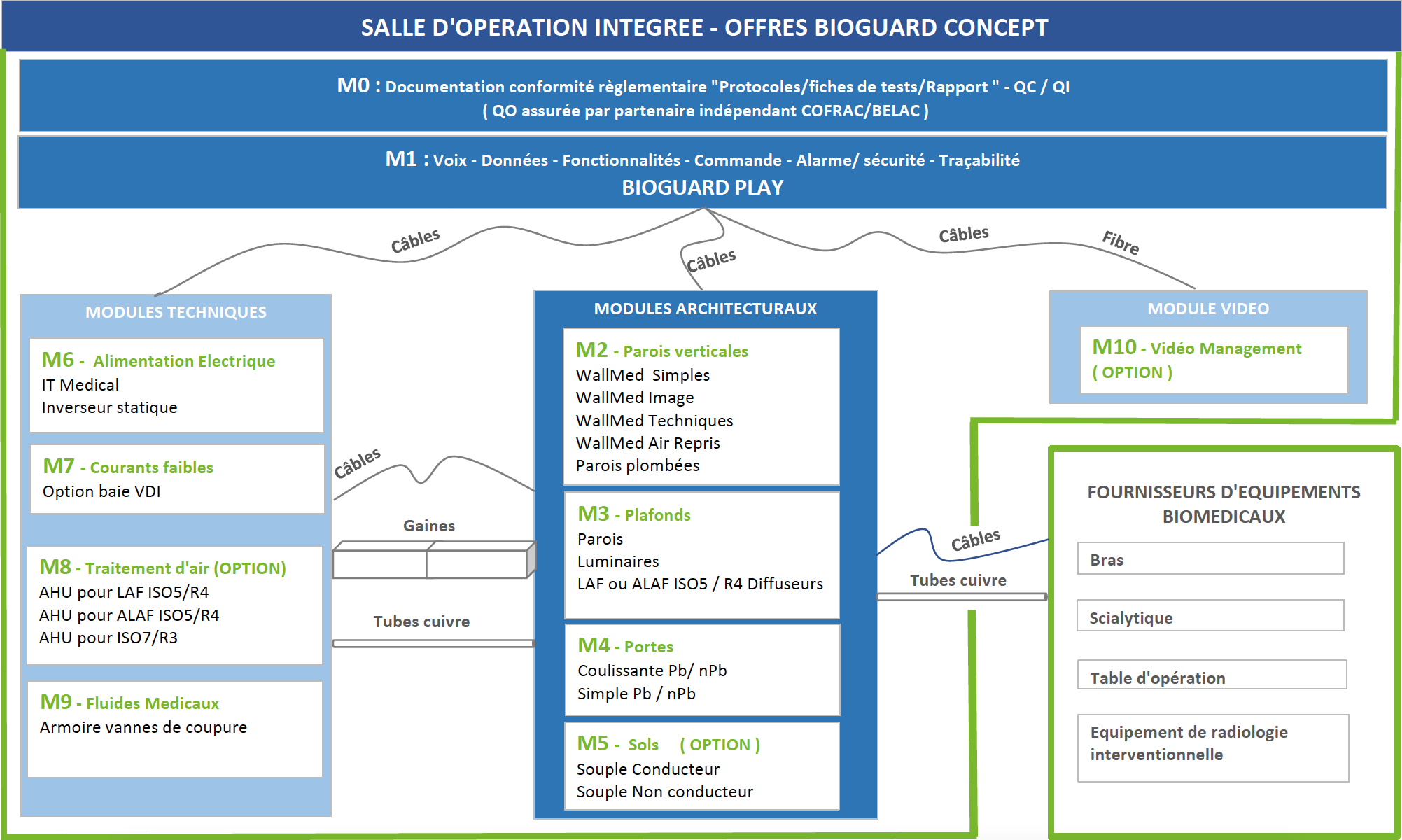The height and width of the screenshot is (840, 1402).
Task: Select the M1 BIOGUARD PLAY block
Action: coord(702,172)
